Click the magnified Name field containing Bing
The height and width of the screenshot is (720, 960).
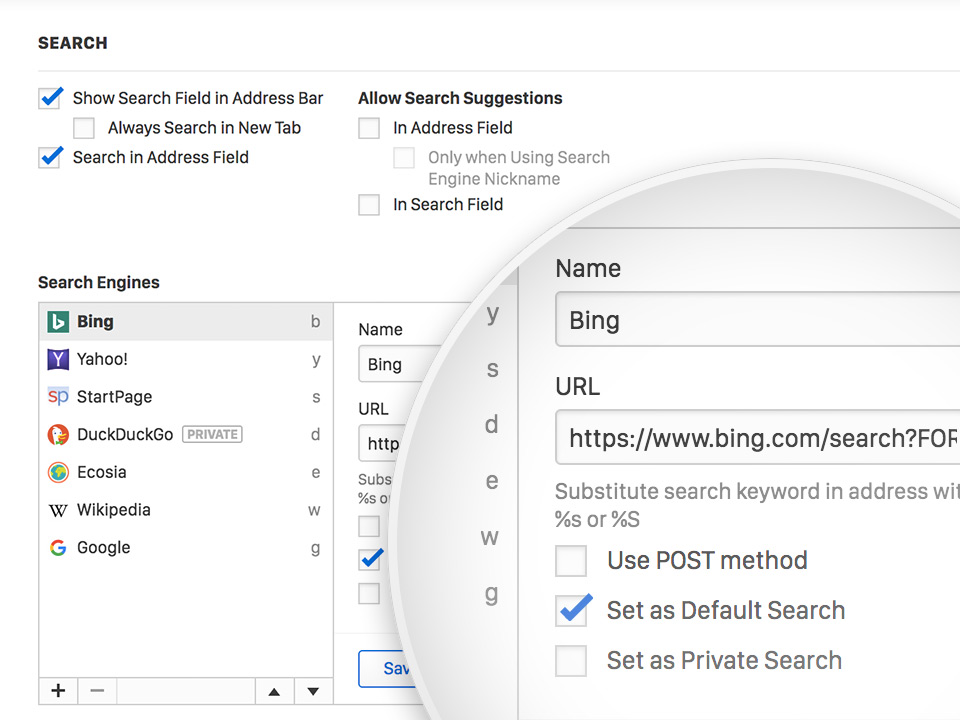(757, 320)
